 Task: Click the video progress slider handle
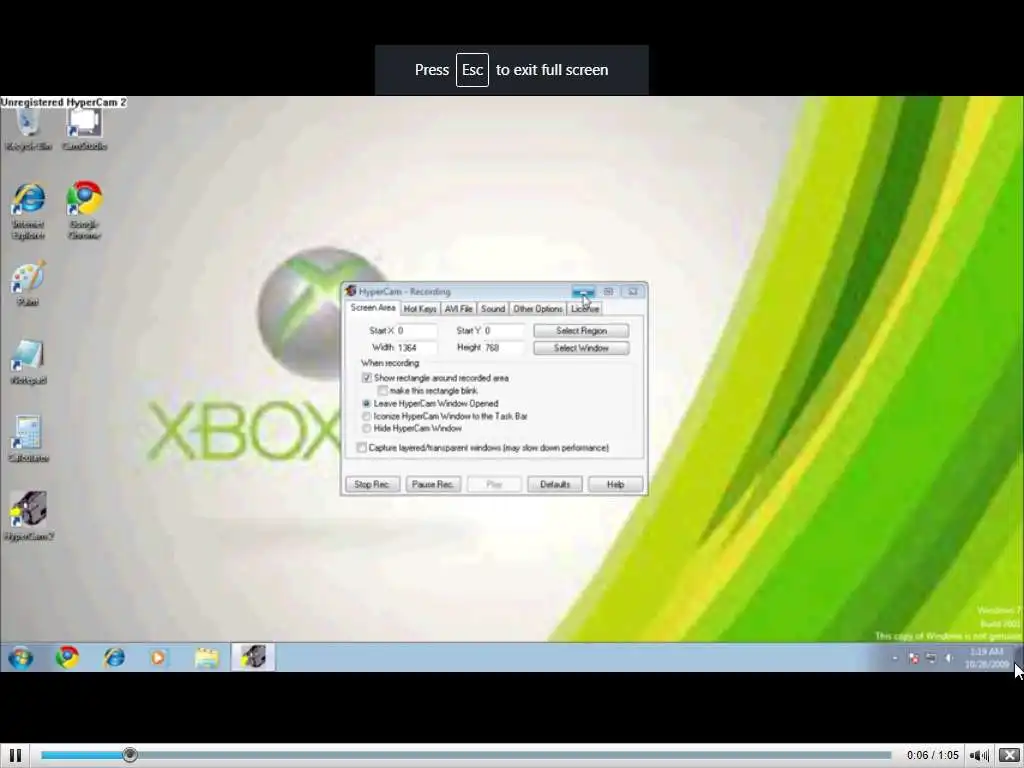click(x=130, y=755)
